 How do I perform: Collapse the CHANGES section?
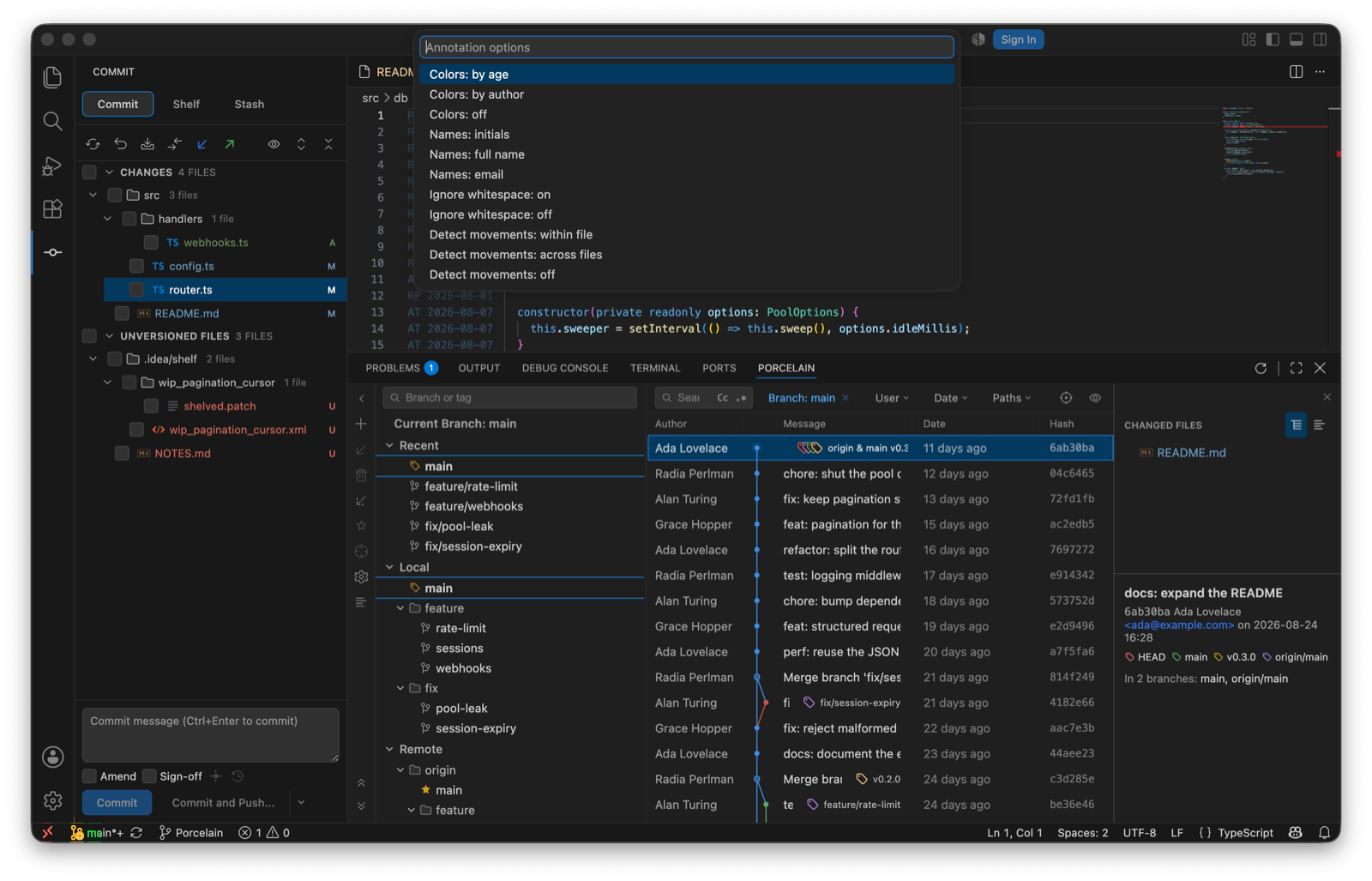click(x=109, y=172)
